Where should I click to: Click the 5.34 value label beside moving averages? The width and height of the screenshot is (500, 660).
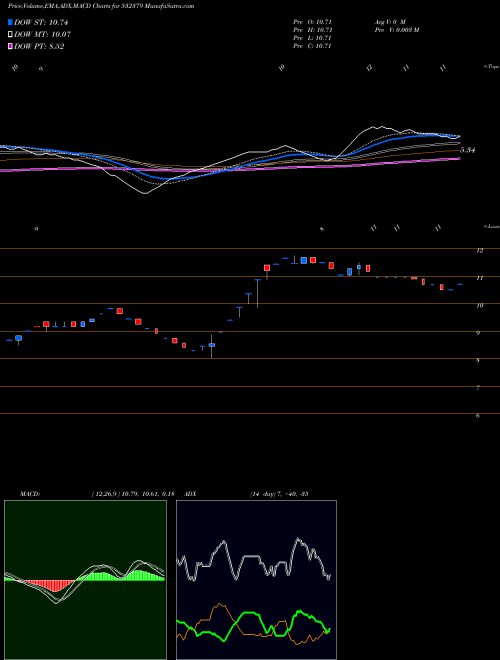[467, 150]
